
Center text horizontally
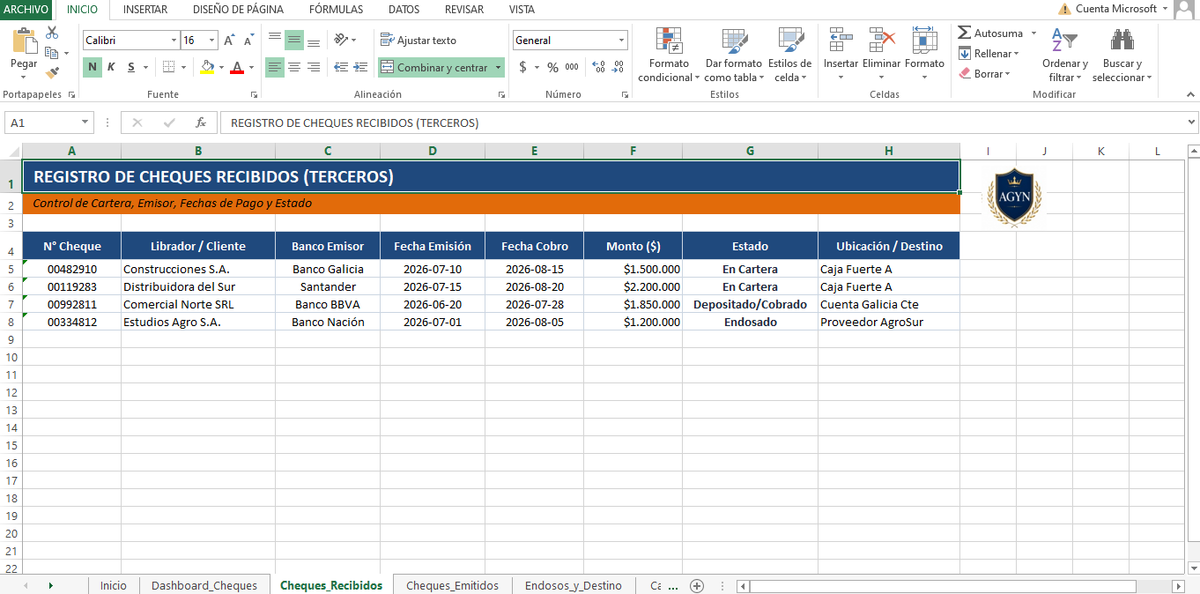[x=294, y=67]
